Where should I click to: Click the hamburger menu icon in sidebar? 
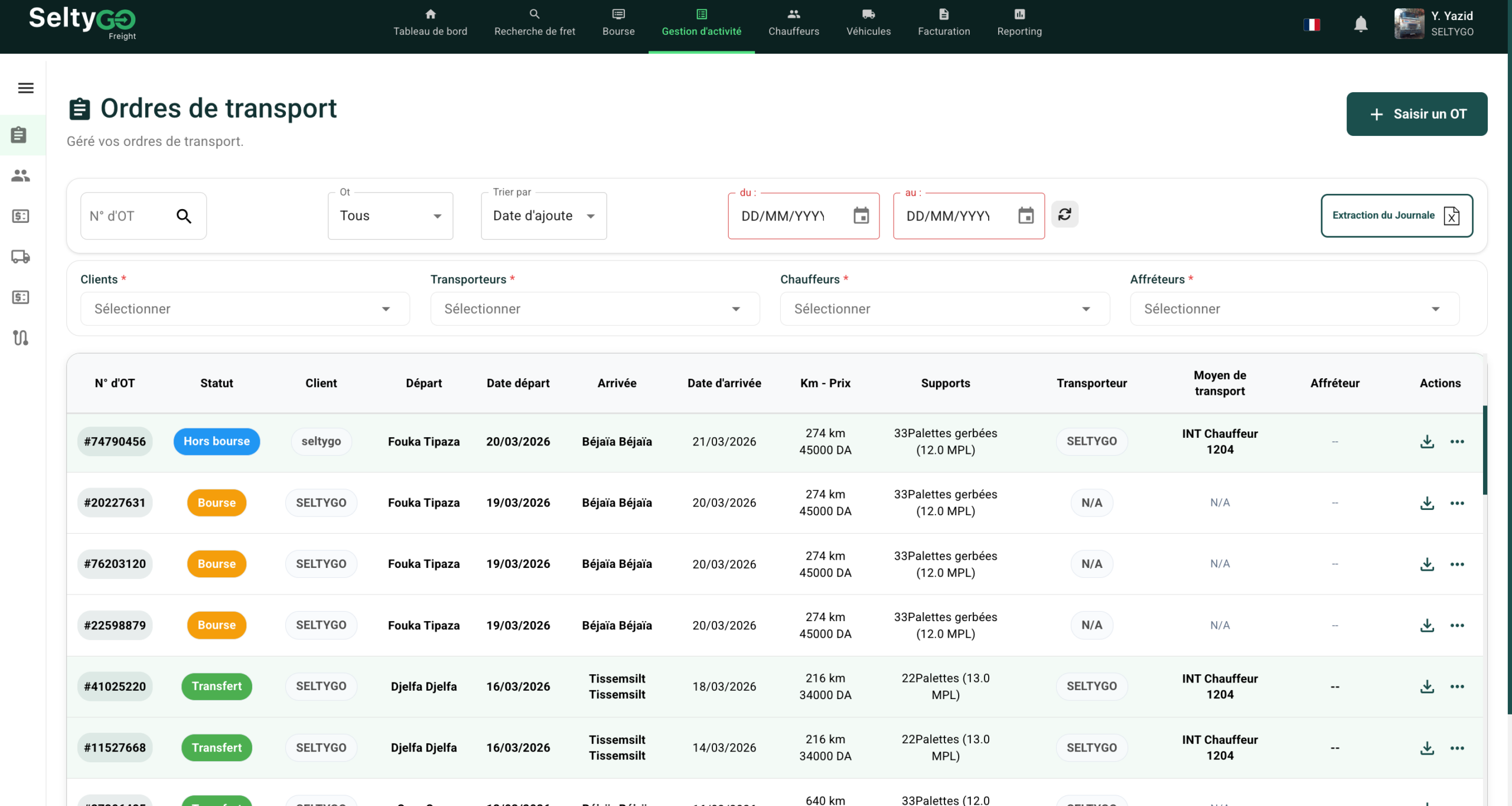[x=25, y=88]
